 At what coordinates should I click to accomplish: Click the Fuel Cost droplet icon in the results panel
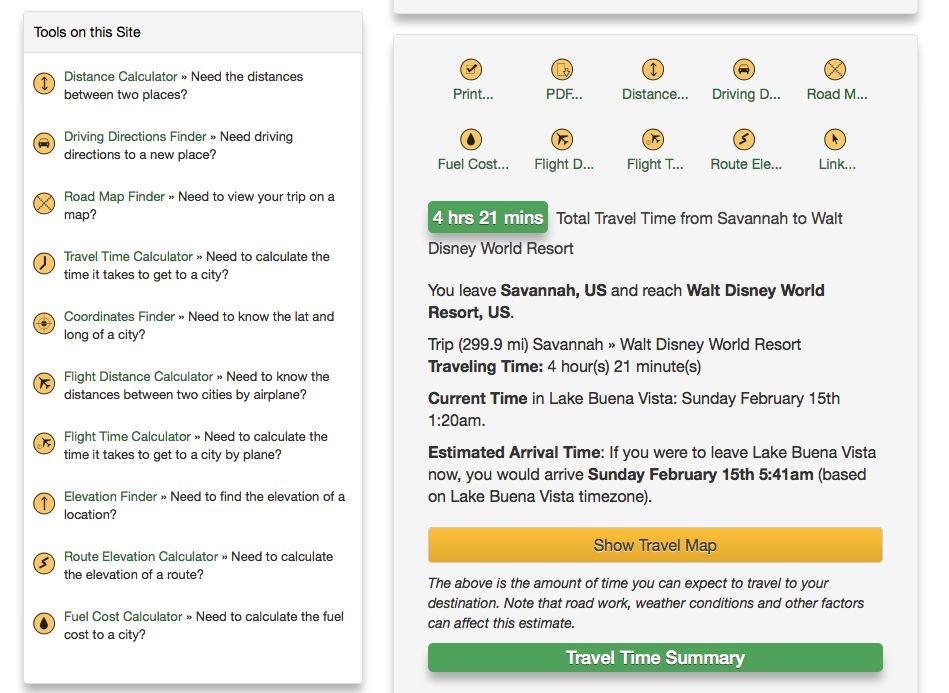[x=471, y=140]
